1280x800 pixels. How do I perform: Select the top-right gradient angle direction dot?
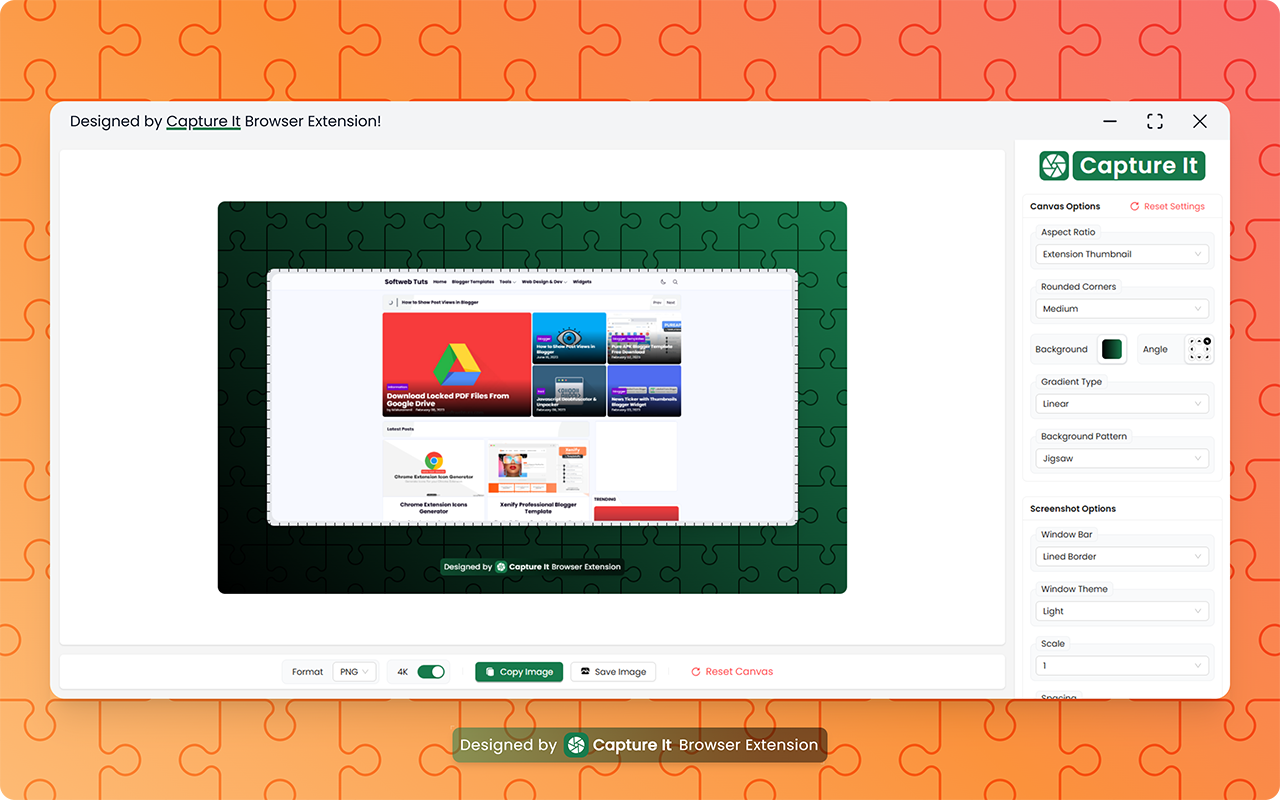pos(1207,341)
